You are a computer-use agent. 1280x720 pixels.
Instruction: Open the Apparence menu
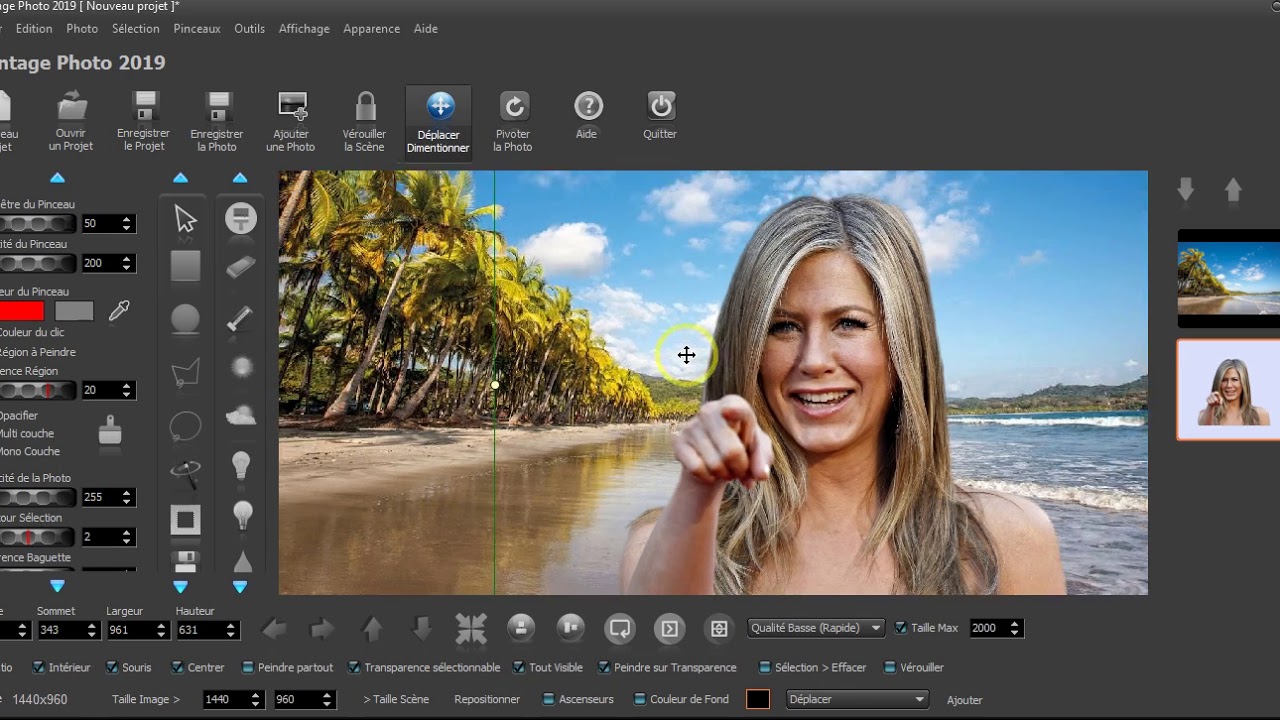[x=372, y=29]
